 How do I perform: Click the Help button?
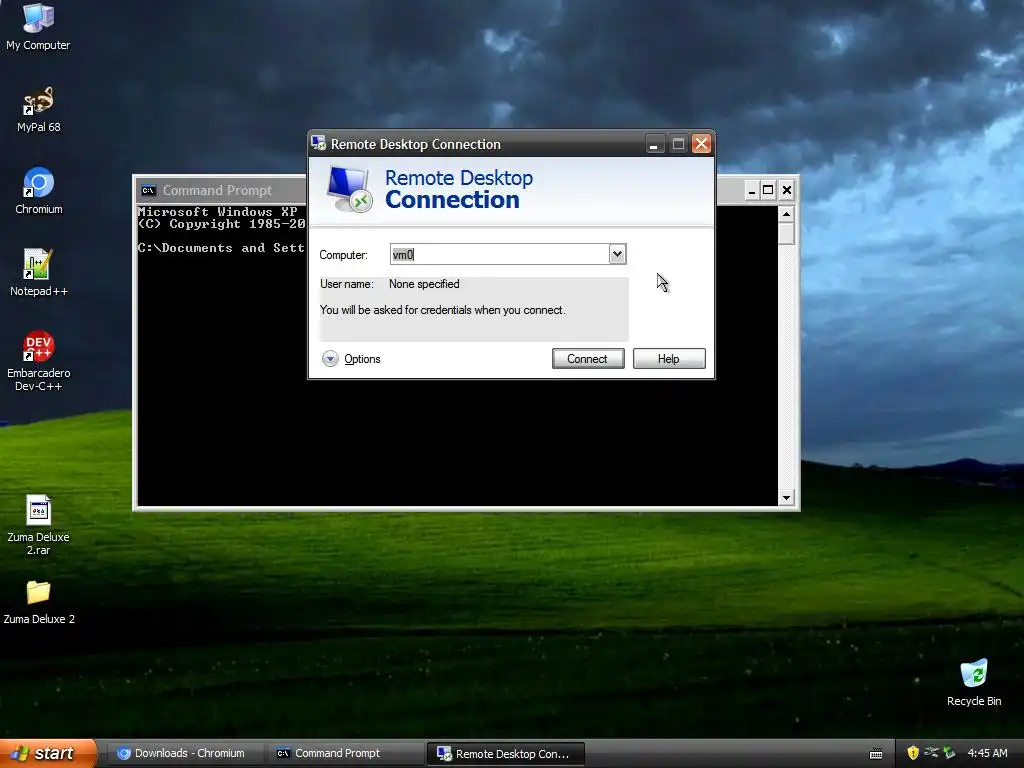(669, 359)
